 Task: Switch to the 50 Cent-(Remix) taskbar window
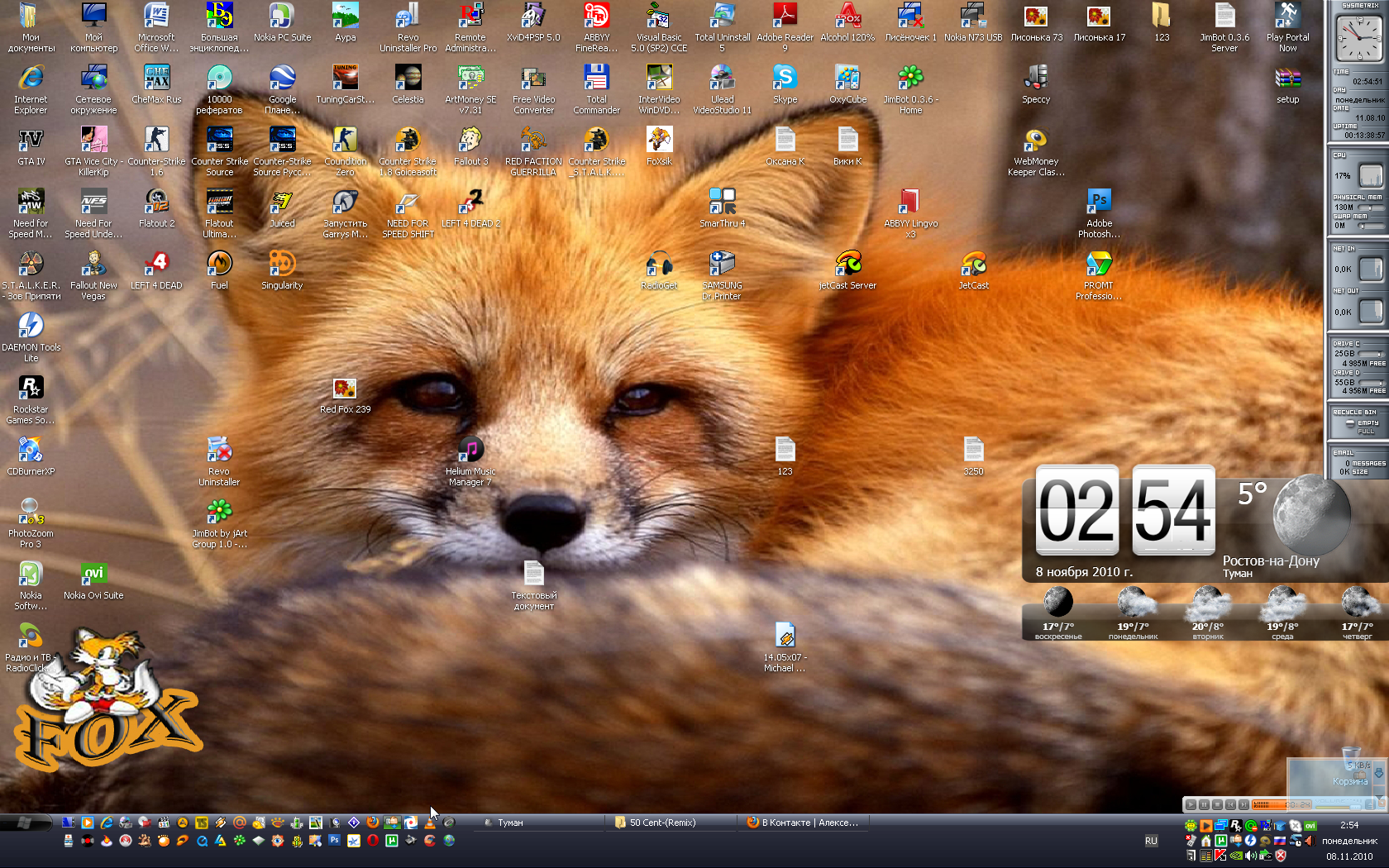pyautogui.click(x=670, y=823)
